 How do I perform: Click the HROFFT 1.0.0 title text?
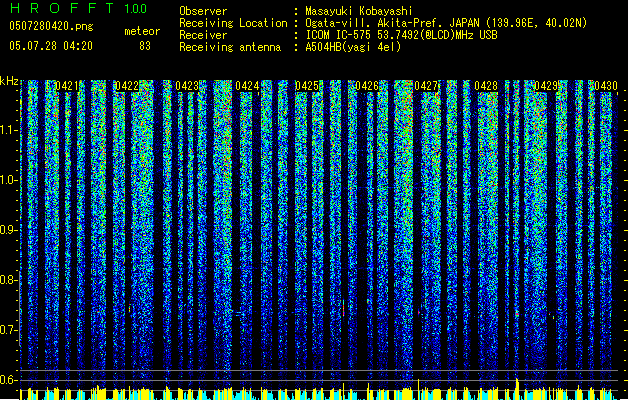pos(78,8)
